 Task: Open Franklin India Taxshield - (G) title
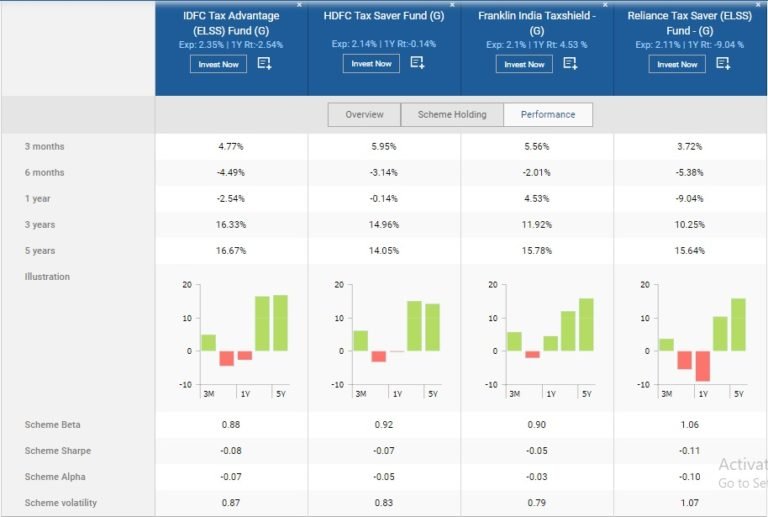pyautogui.click(x=537, y=23)
